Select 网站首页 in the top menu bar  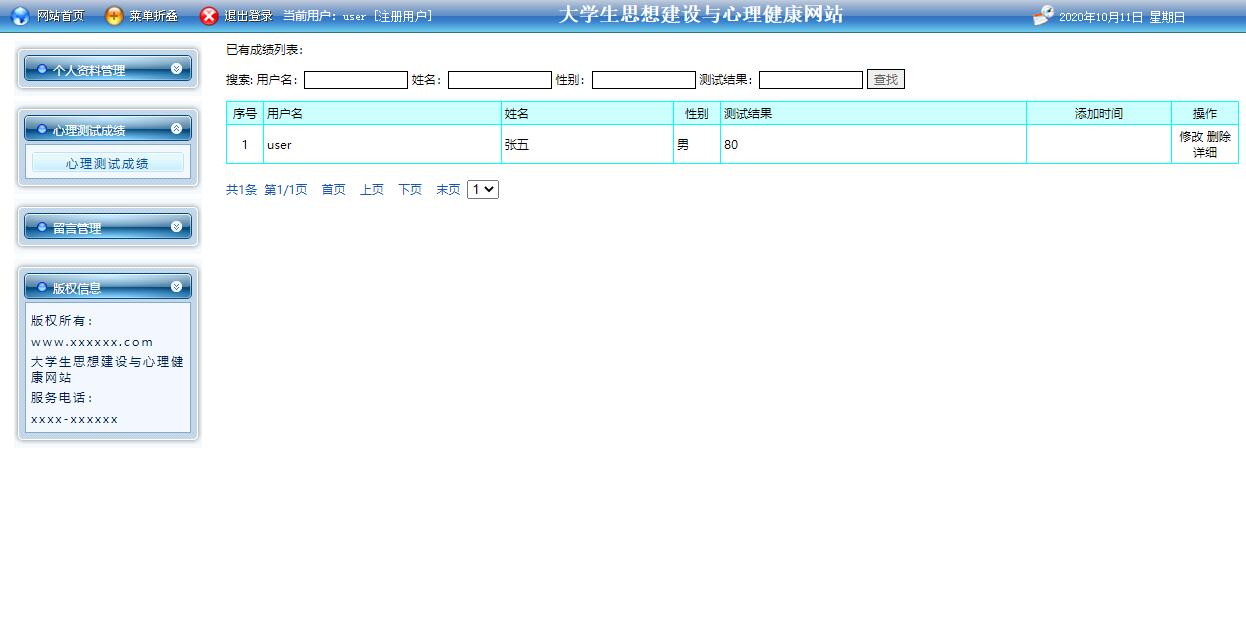(59, 14)
